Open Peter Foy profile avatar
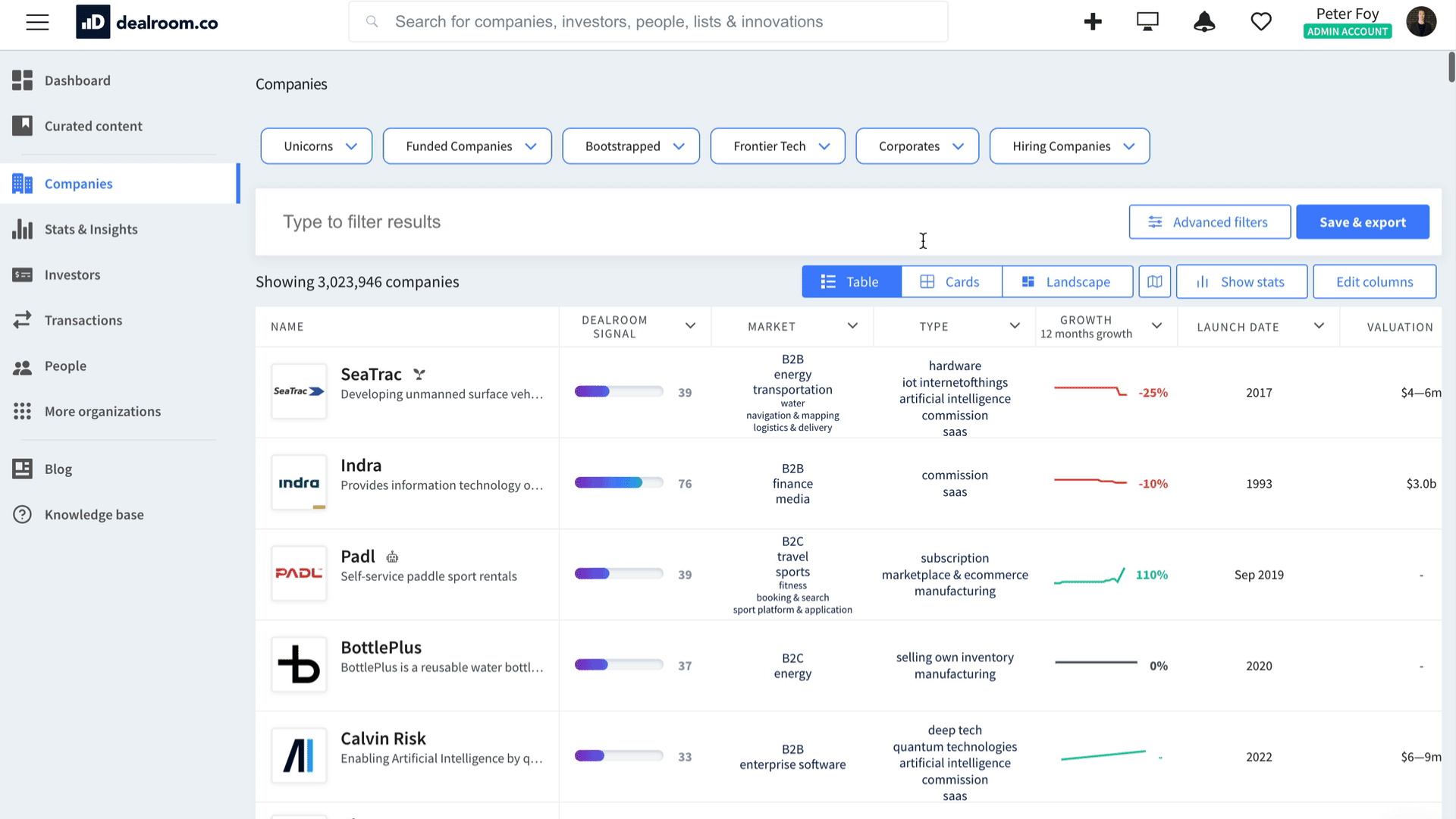Image resolution: width=1456 pixels, height=819 pixels. 1421,22
